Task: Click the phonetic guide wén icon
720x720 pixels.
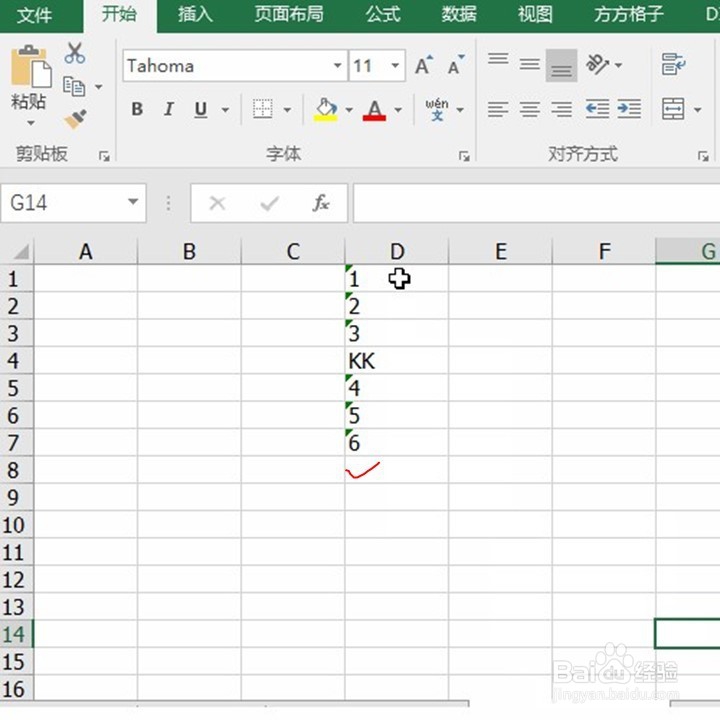Action: [437, 110]
